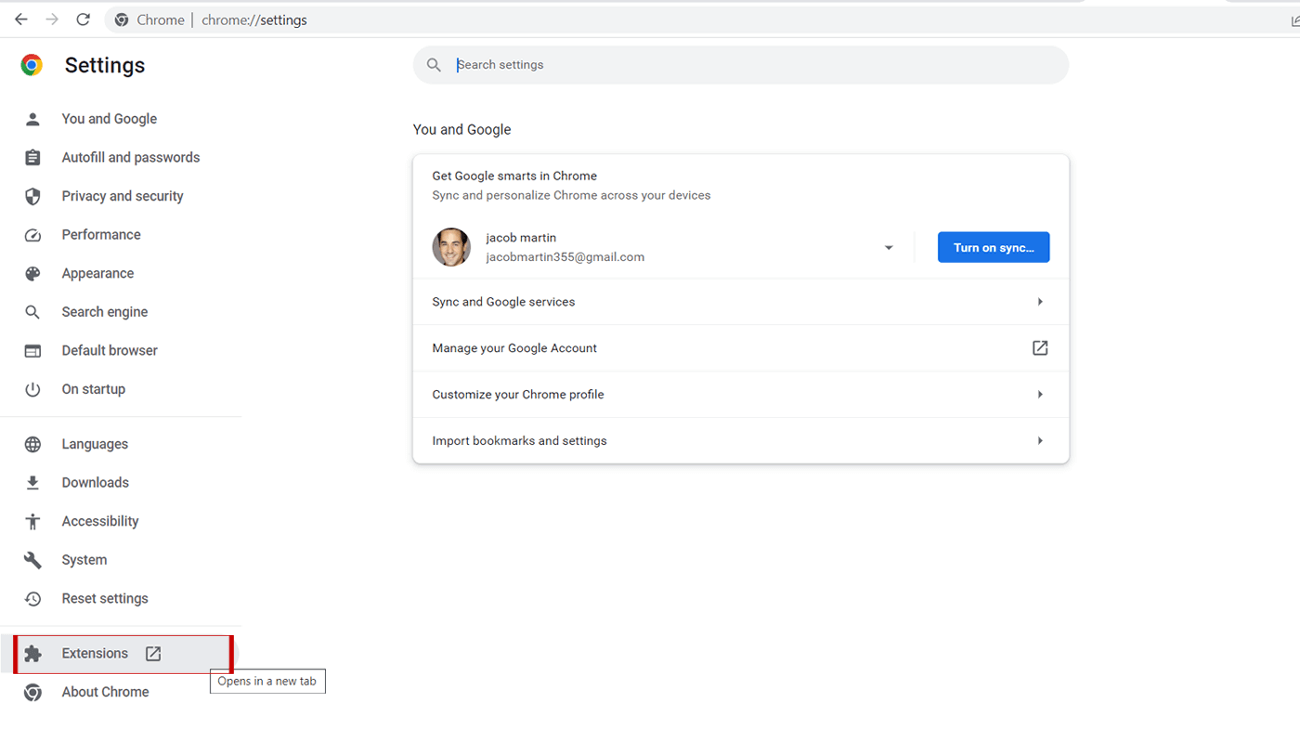Click the open-in-new-tab icon beside Extensions
Image resolution: width=1300 pixels, height=743 pixels.
pos(153,654)
